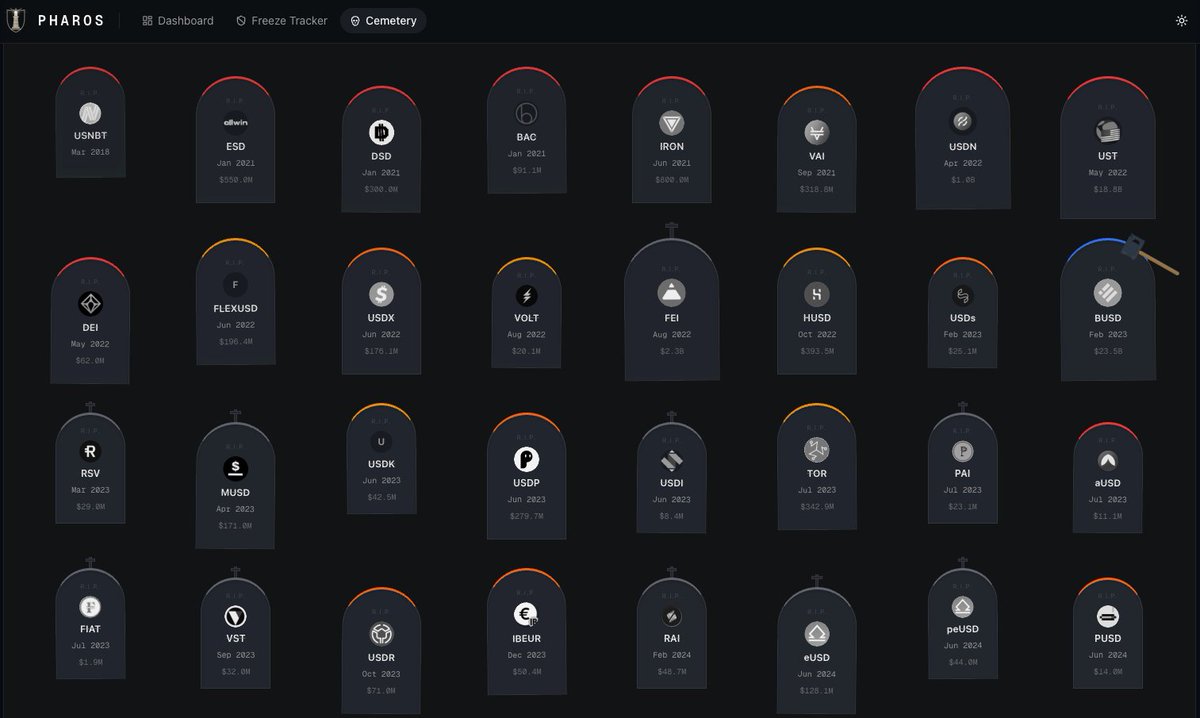Click the VOLT lightning bolt icon

(526, 293)
